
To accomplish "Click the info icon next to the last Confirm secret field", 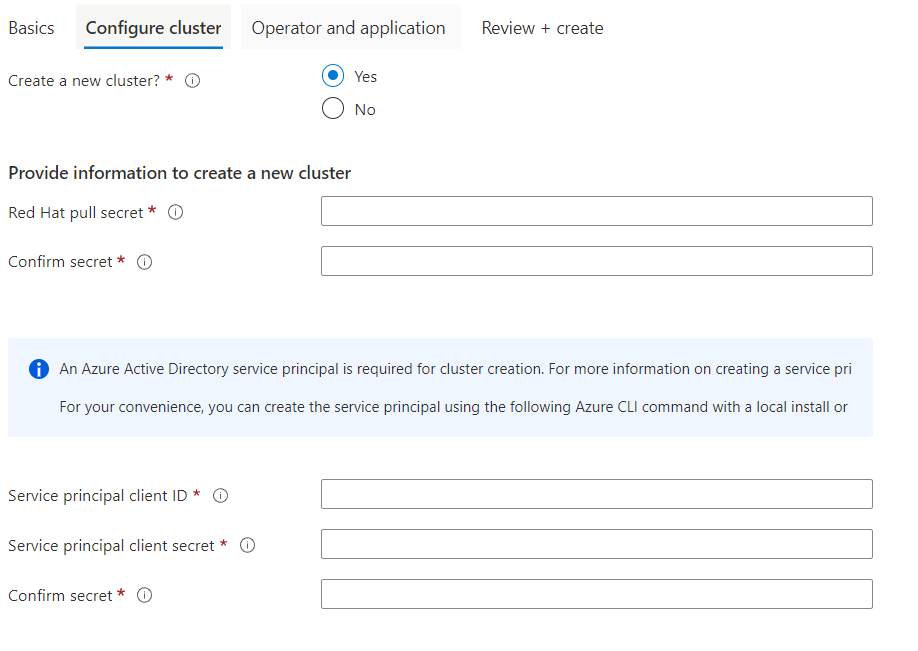I will [144, 595].
